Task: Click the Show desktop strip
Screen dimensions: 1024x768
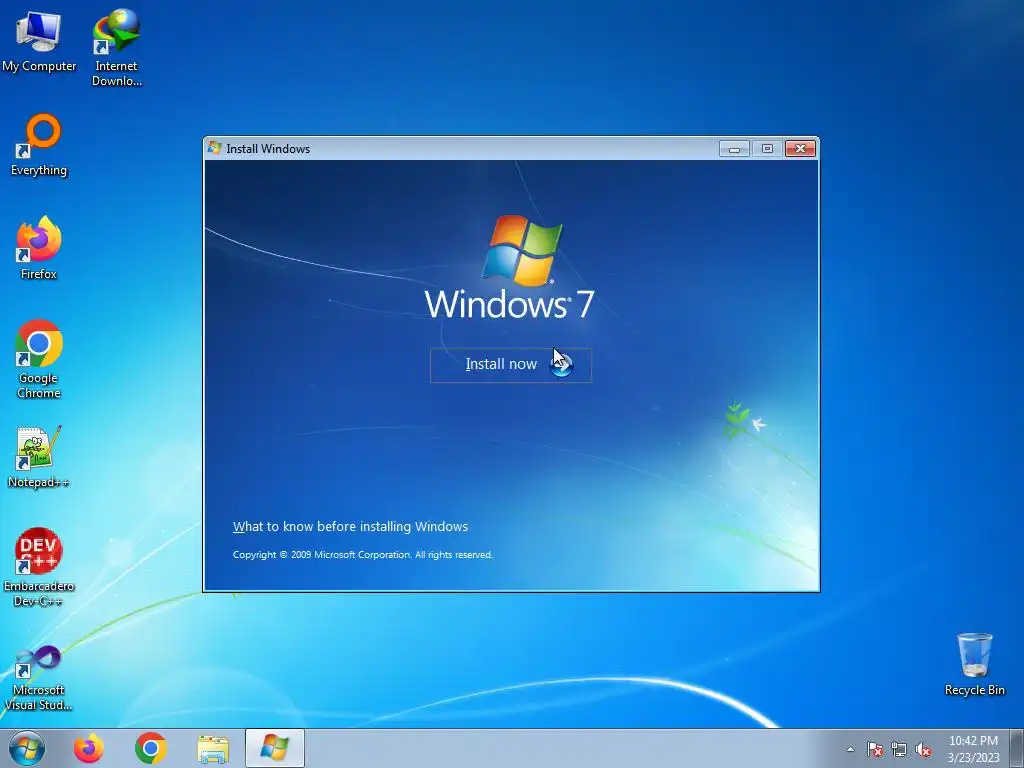Action: click(x=1018, y=748)
